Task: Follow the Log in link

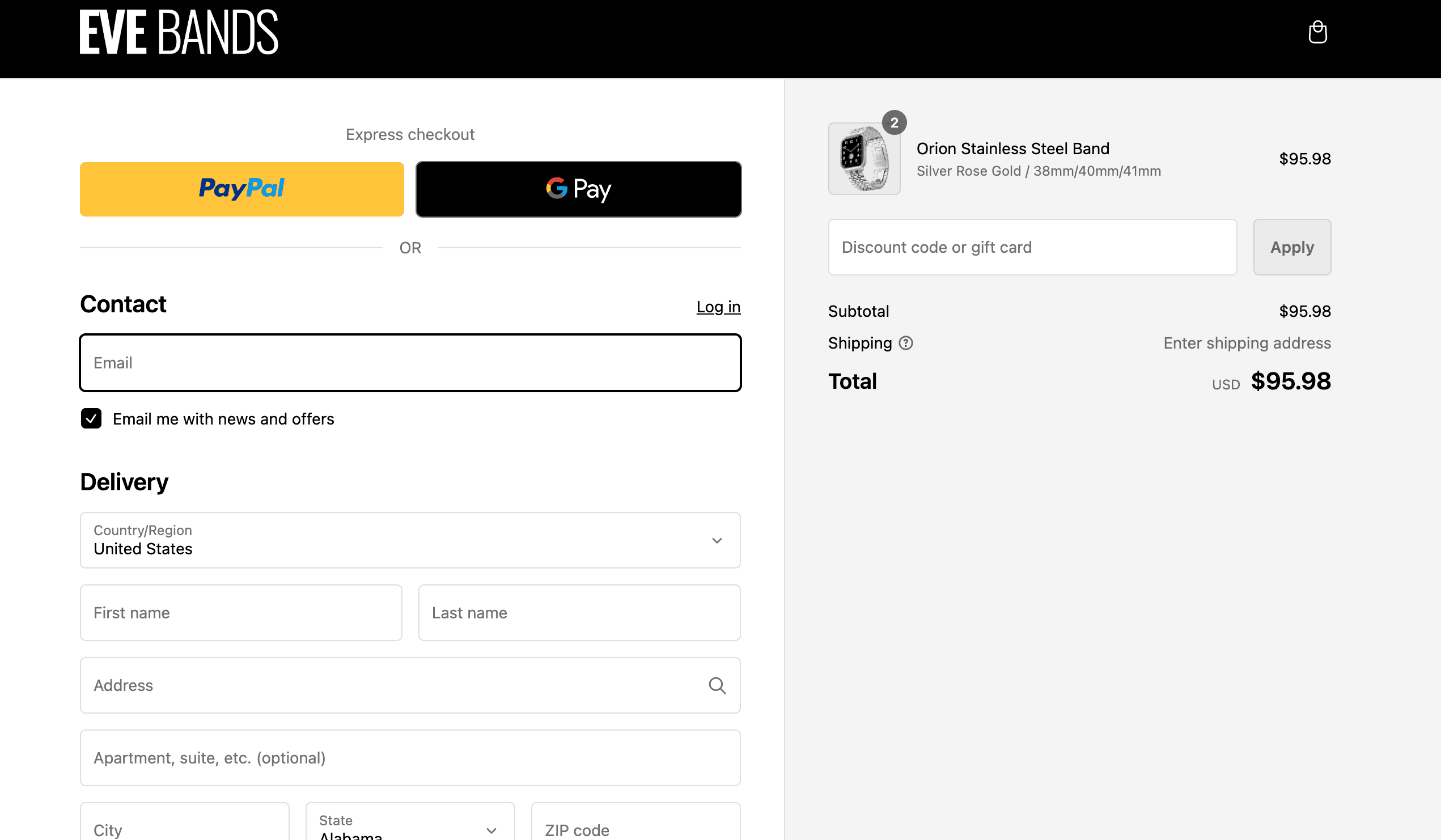Action: click(x=718, y=307)
